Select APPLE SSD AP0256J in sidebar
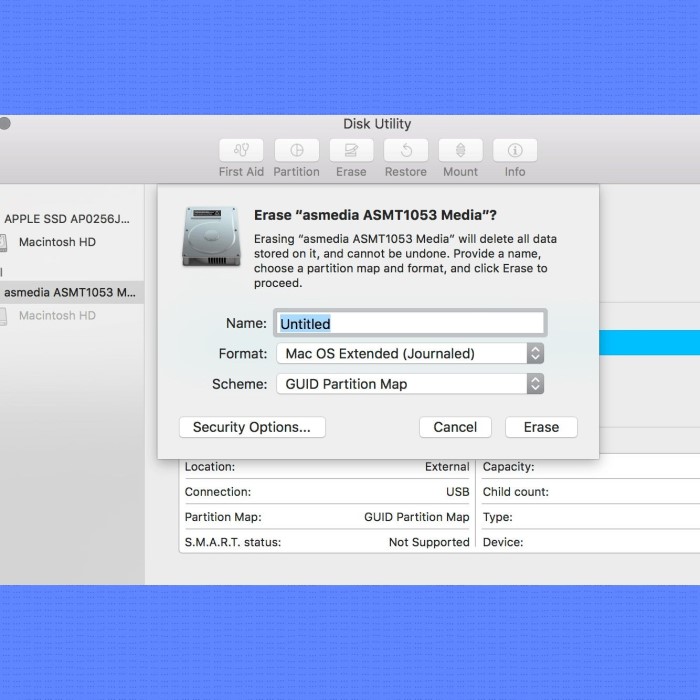Screen dimensions: 700x700 67,219
